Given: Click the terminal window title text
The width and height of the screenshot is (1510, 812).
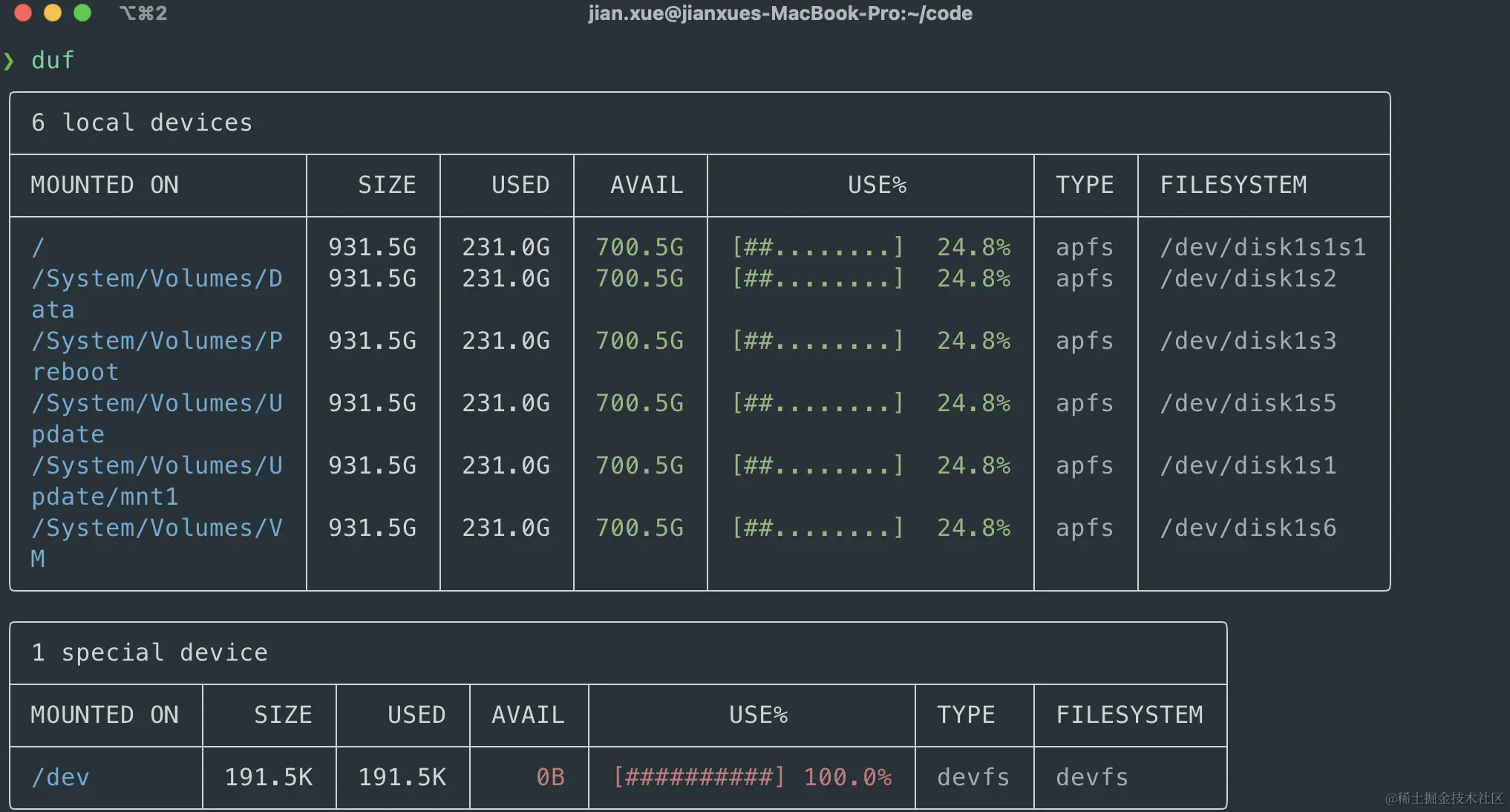Looking at the screenshot, I should [779, 13].
